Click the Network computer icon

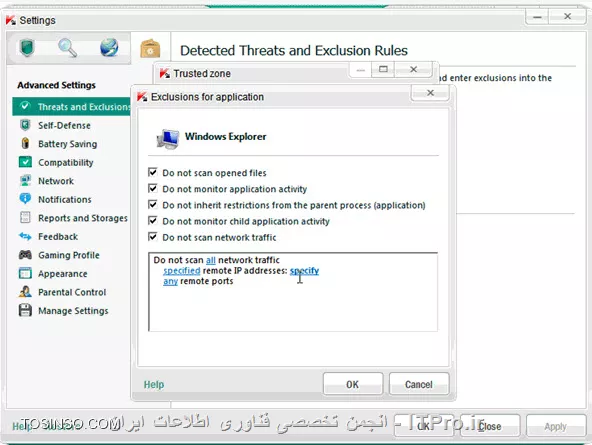25,180
